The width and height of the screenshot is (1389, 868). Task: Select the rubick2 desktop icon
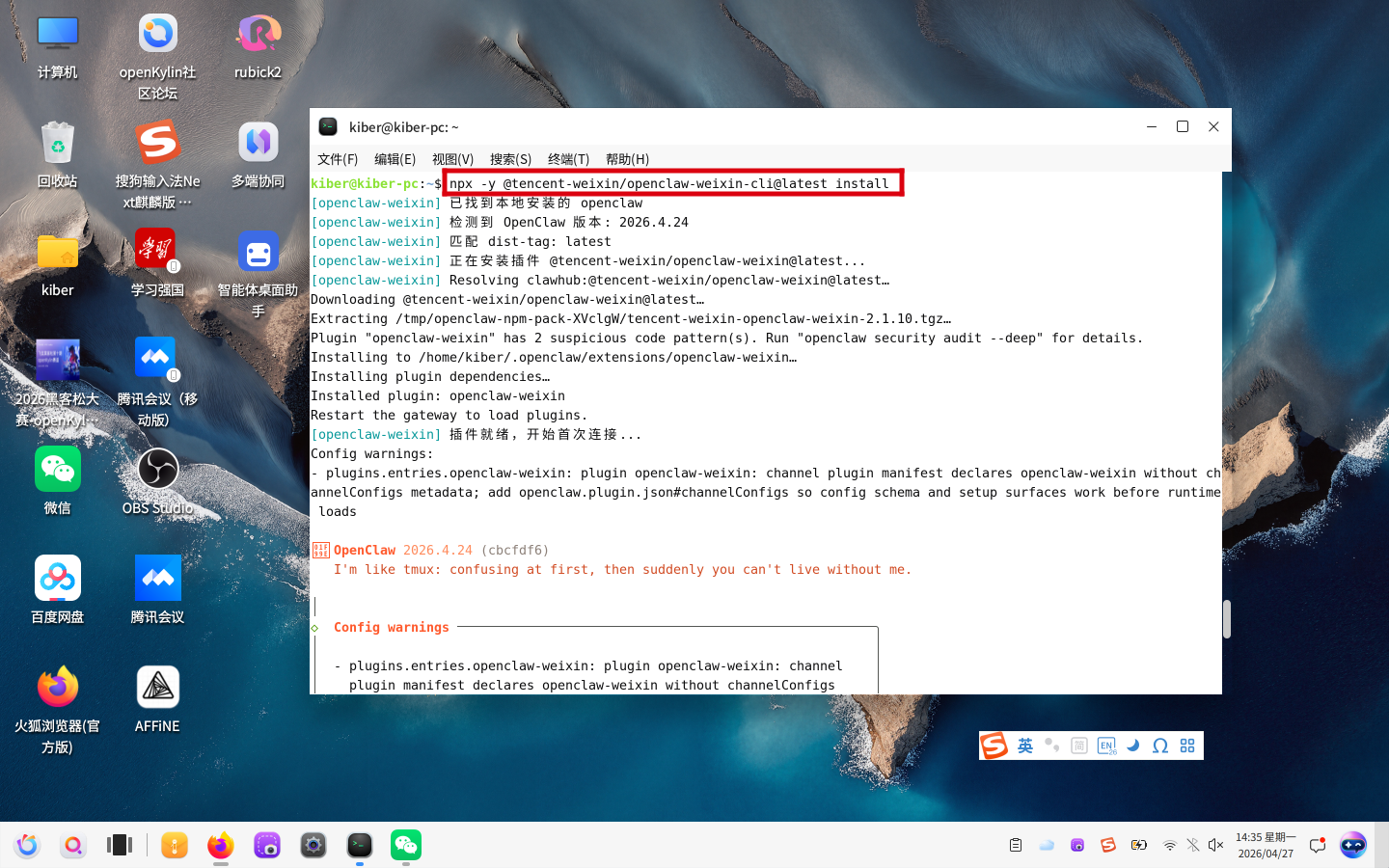point(259,34)
